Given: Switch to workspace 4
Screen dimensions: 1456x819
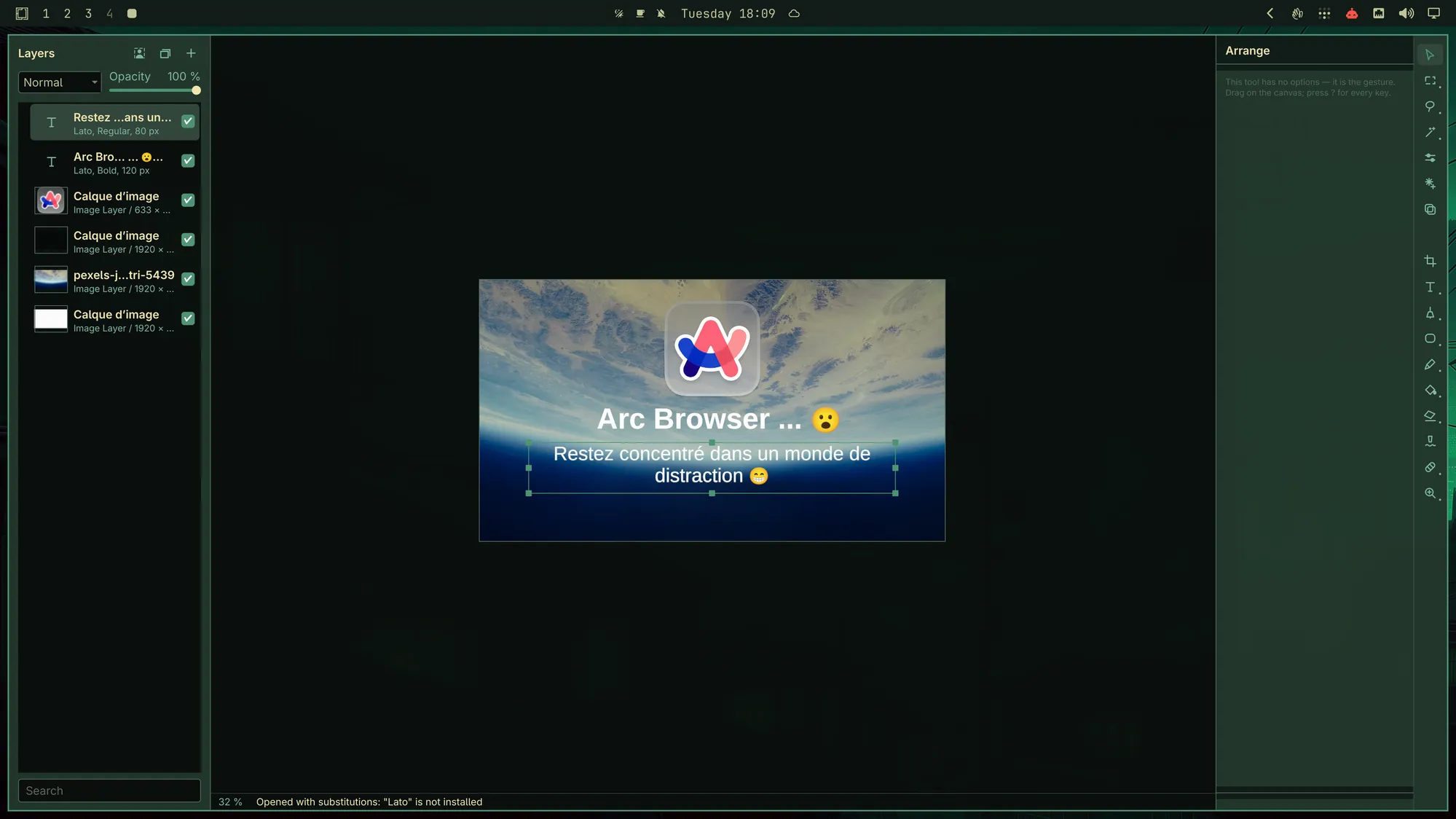Looking at the screenshot, I should click(109, 13).
